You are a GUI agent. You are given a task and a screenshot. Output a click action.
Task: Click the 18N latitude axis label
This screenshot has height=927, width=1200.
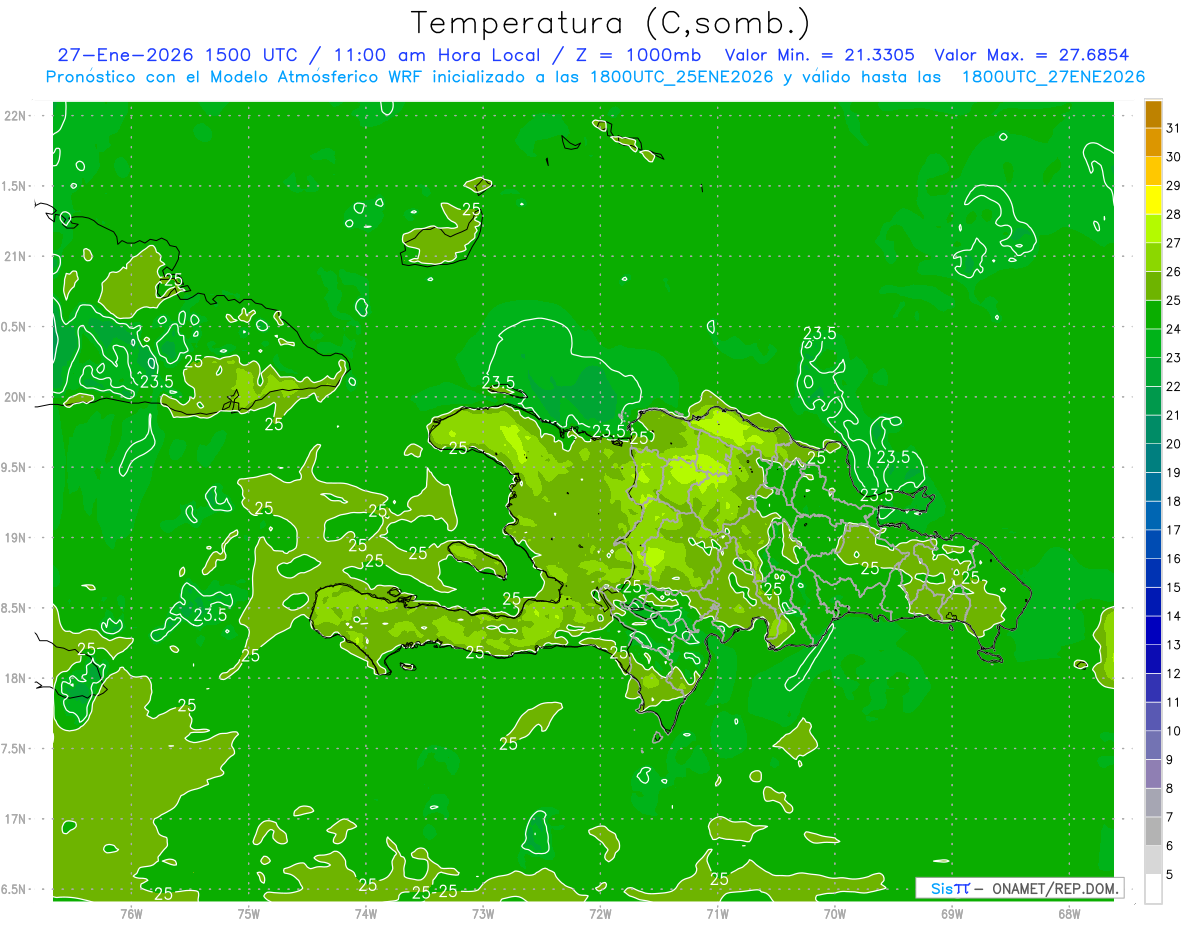(16, 678)
